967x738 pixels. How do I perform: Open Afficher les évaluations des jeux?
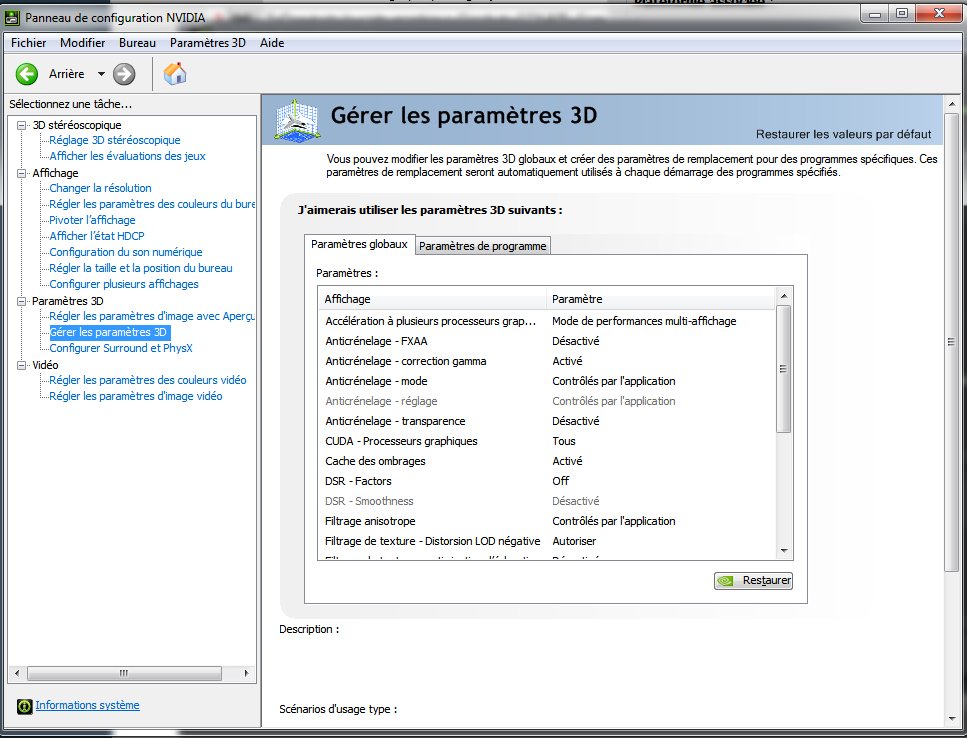point(127,156)
